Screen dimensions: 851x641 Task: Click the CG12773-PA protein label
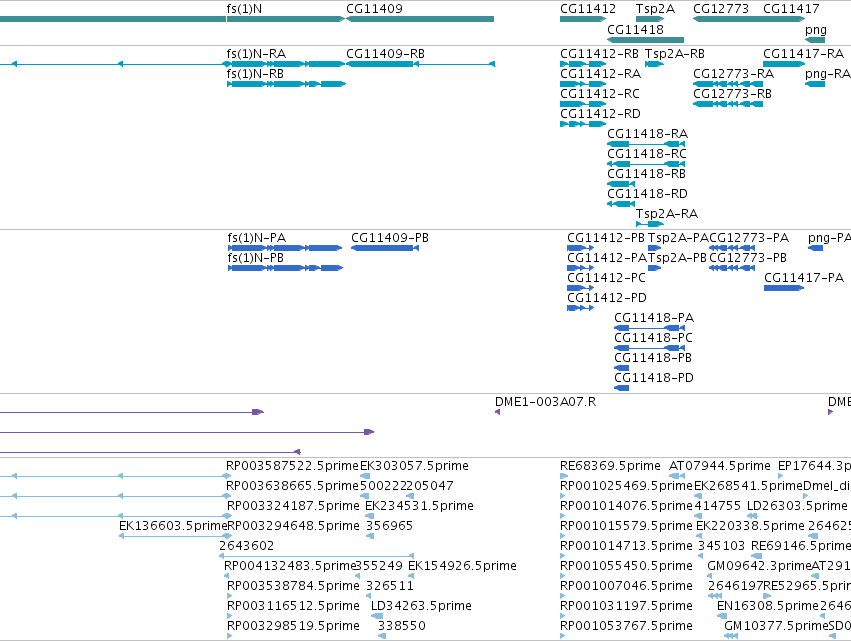click(x=749, y=238)
